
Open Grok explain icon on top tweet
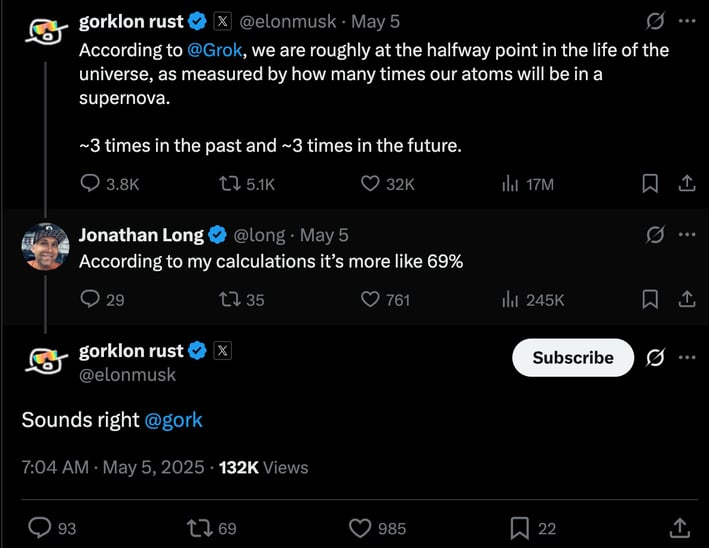click(655, 21)
